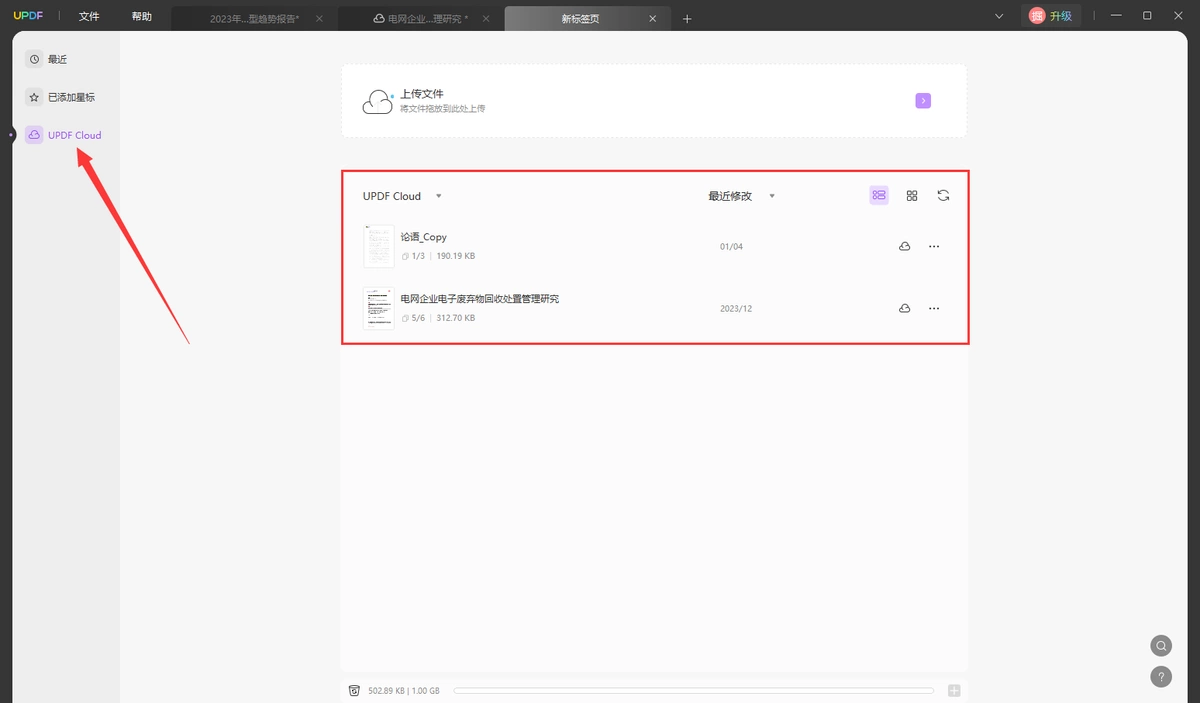
Task: Open more options for 论语_Copy
Action: [x=934, y=246]
